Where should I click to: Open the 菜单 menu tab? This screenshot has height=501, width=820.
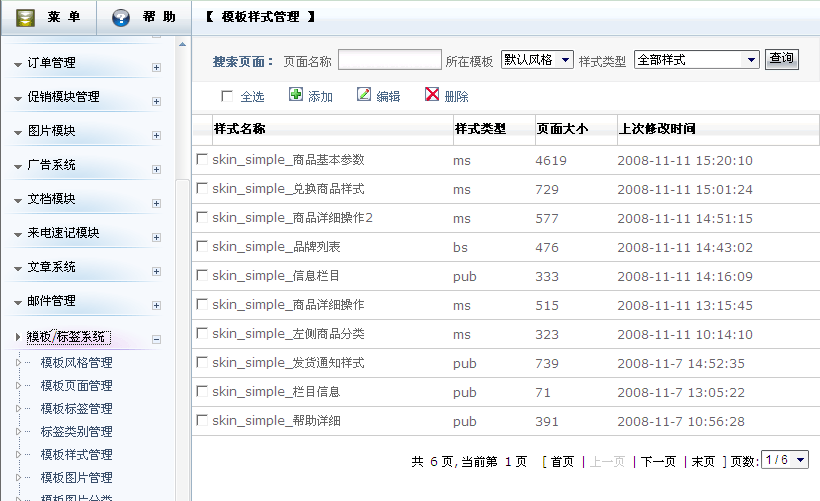tap(49, 17)
